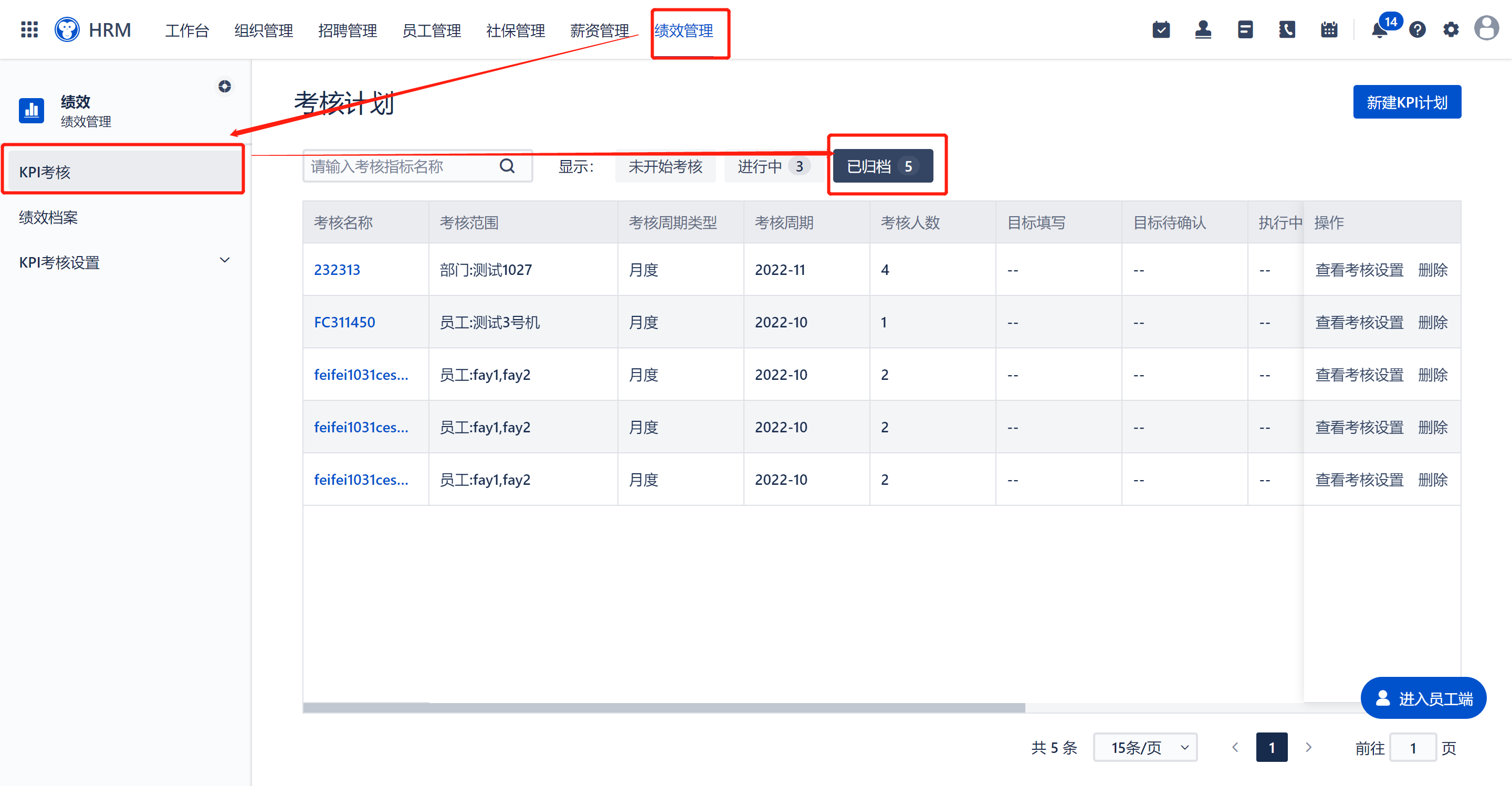This screenshot has height=786, width=1512.
Task: Expand the KPI考核设置 sidebar group
Action: (125, 262)
